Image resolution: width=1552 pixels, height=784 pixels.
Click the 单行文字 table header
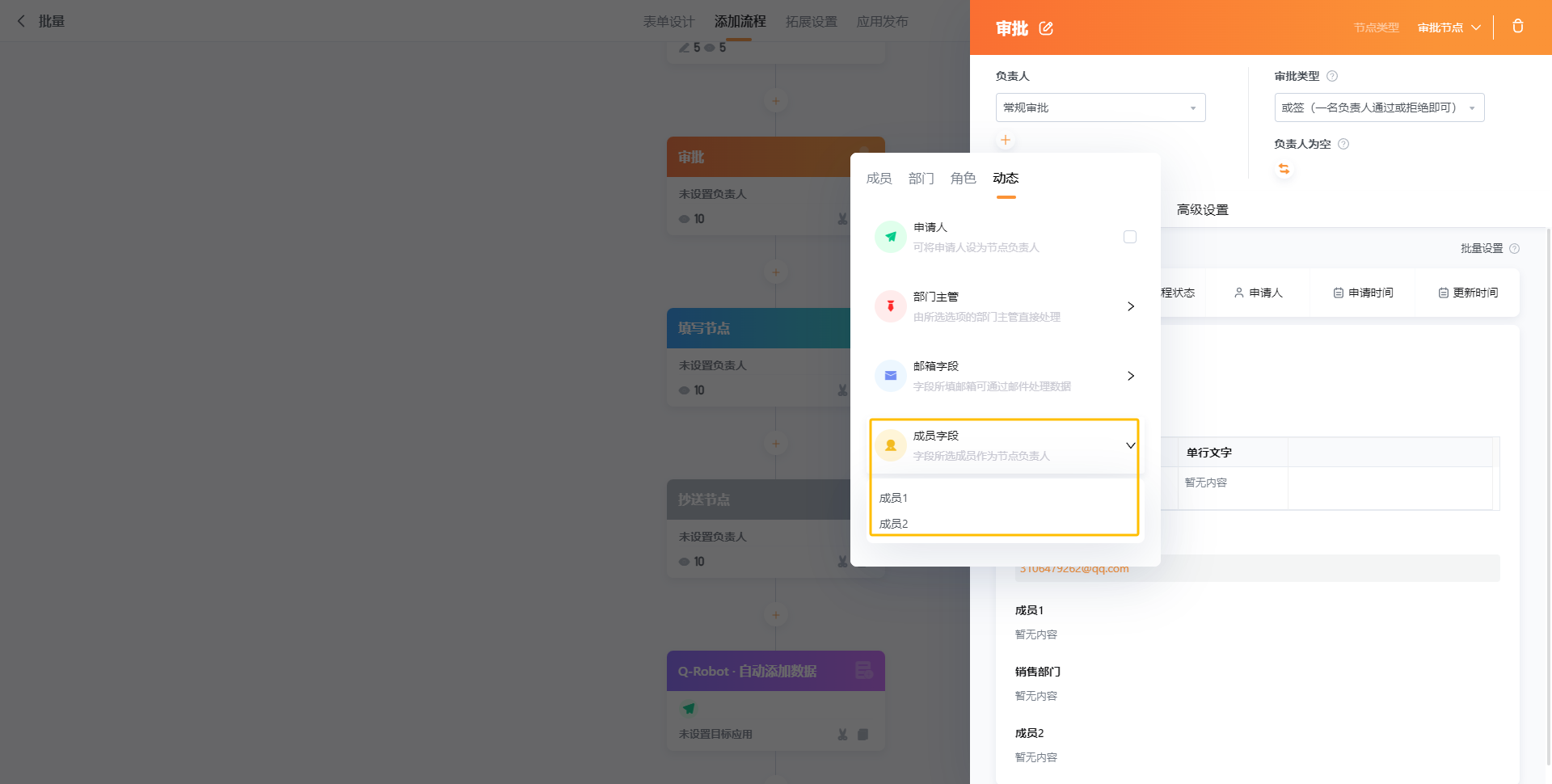(1209, 453)
